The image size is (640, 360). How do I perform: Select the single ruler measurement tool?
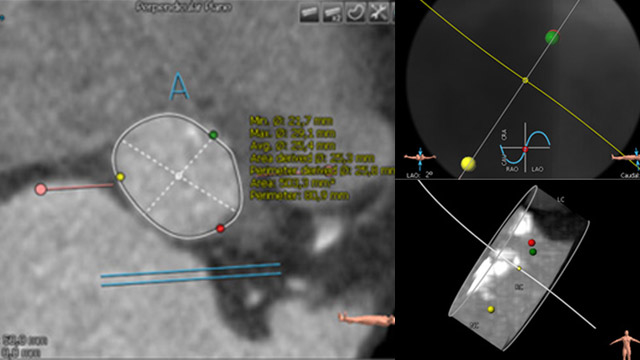[x=309, y=12]
